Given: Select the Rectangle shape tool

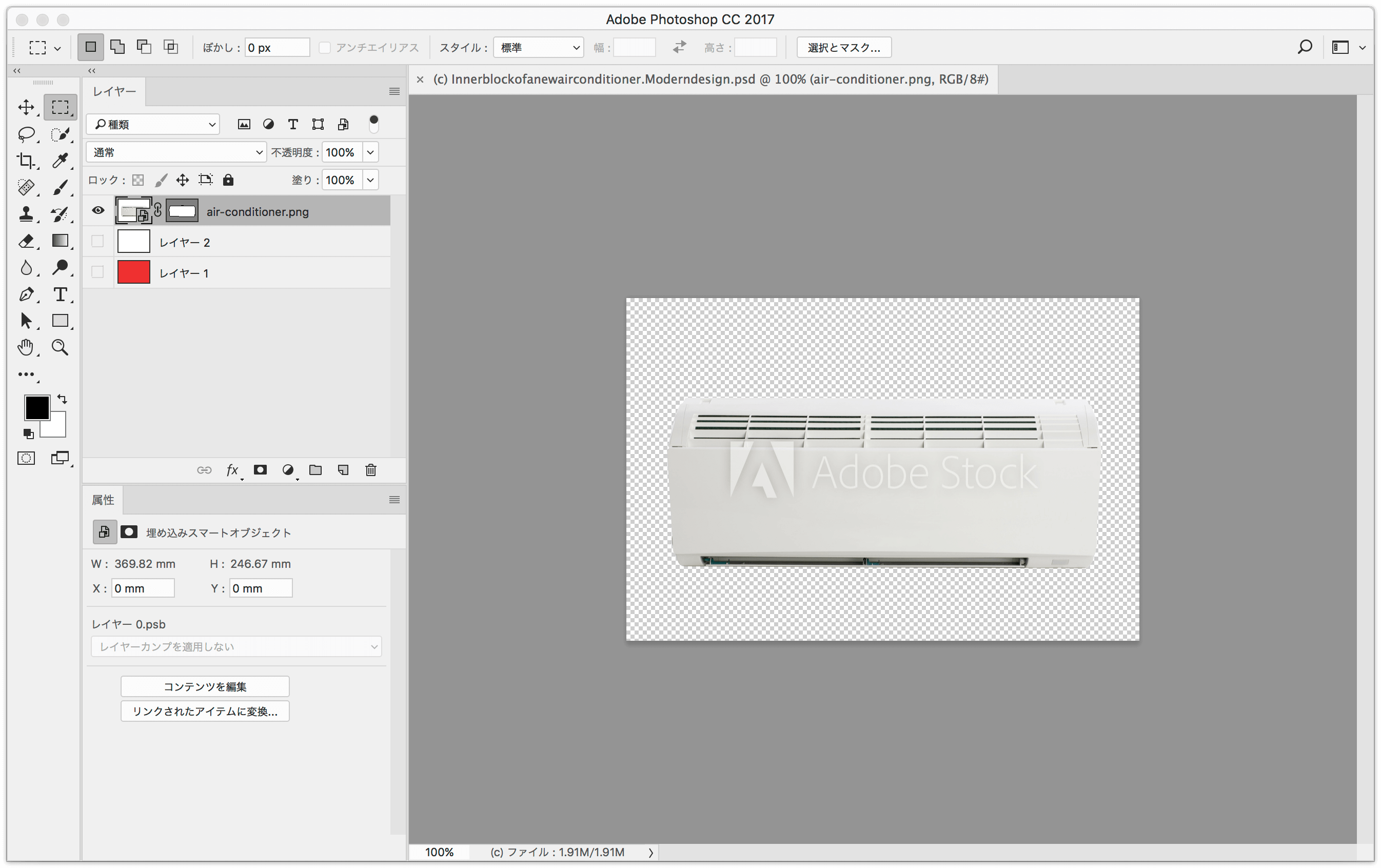Looking at the screenshot, I should point(60,321).
